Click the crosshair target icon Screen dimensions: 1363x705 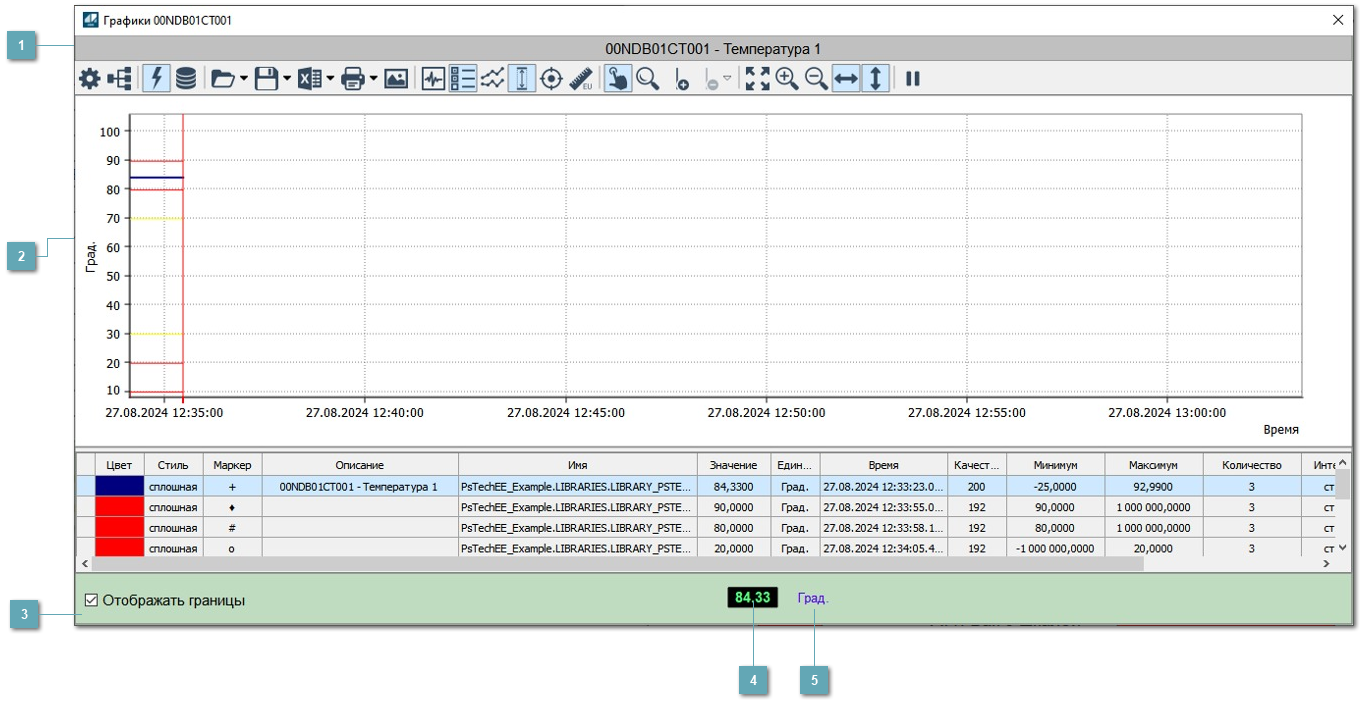pos(551,79)
